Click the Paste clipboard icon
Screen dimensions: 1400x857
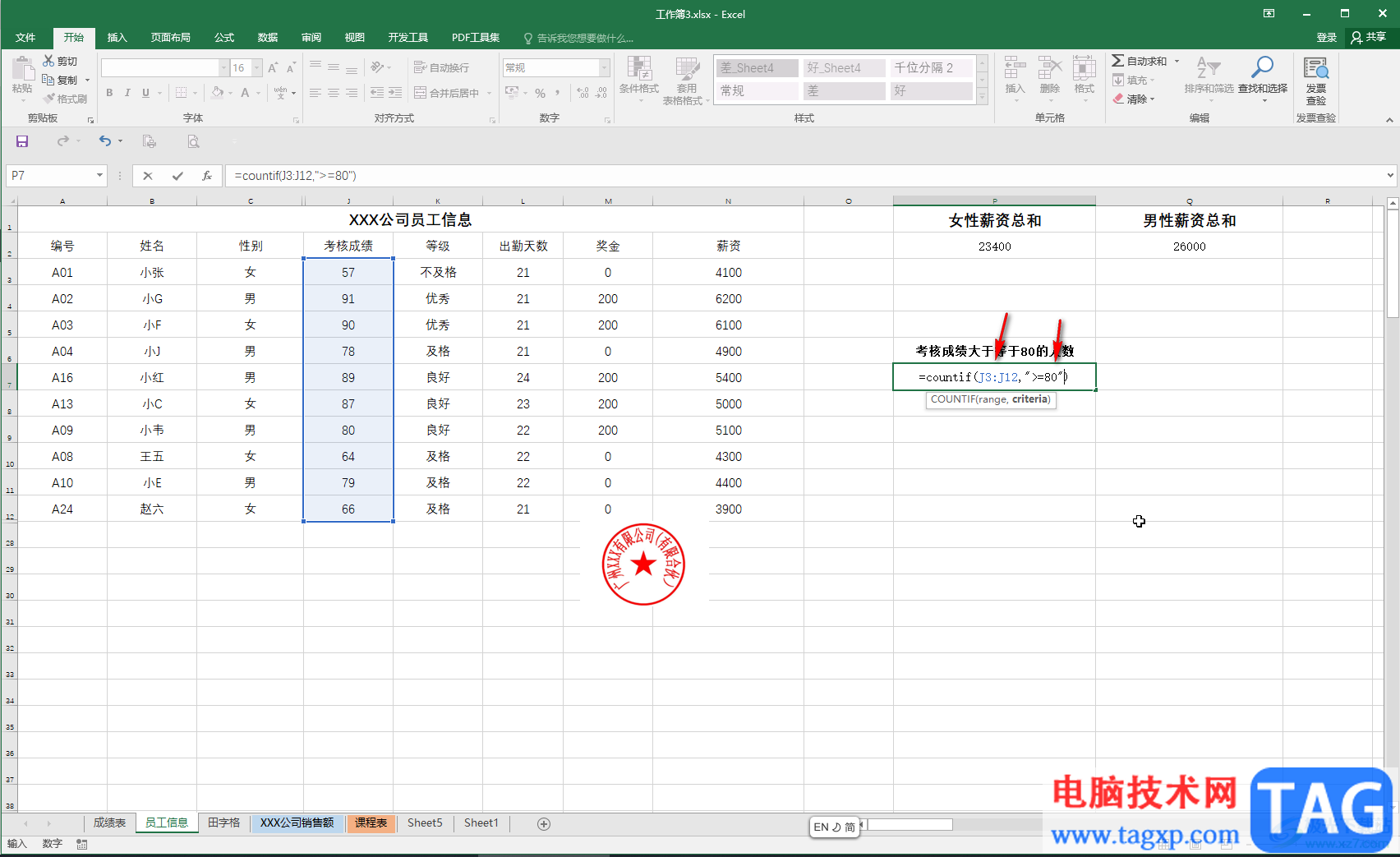click(22, 70)
